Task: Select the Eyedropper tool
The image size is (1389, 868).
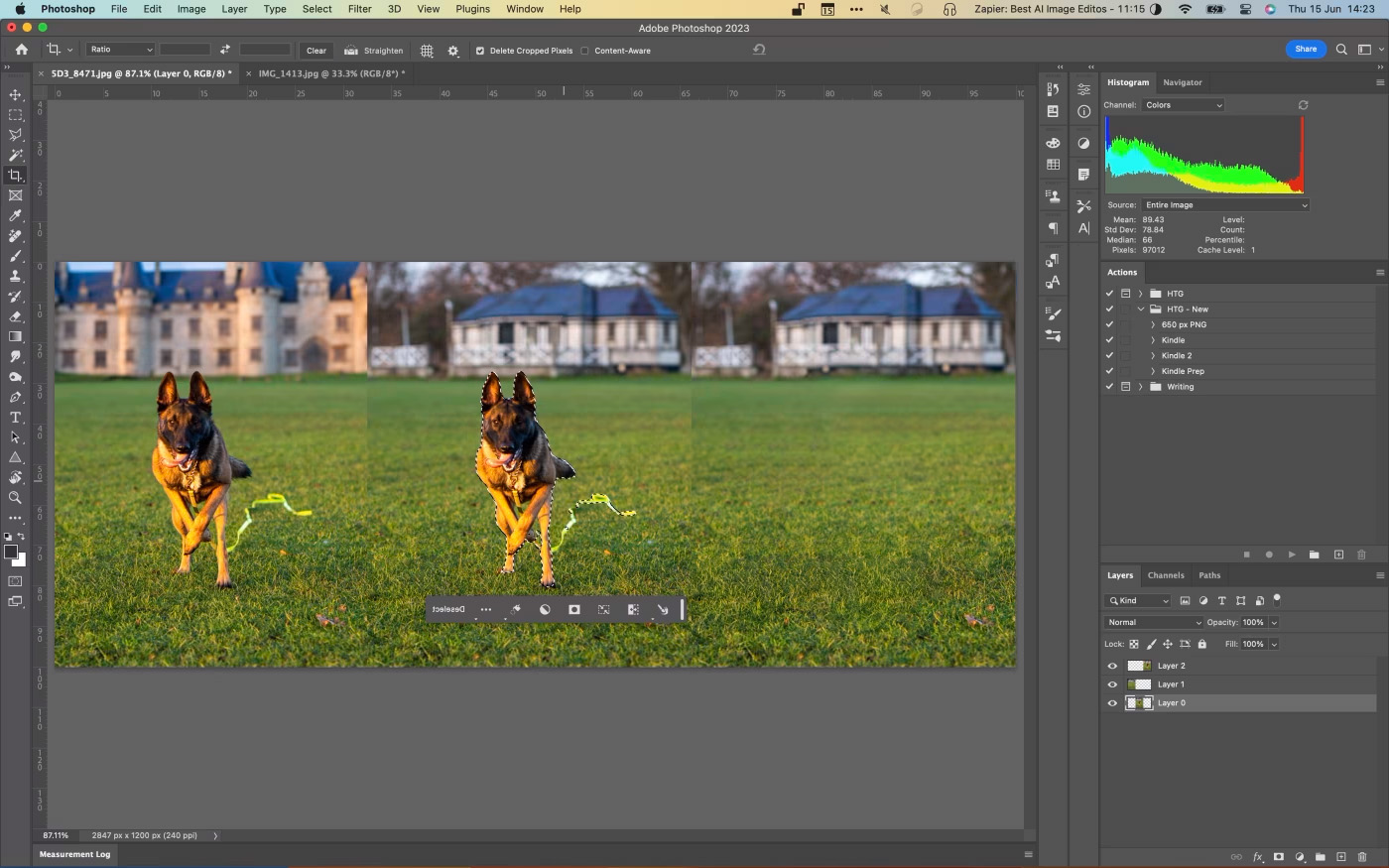Action: (15, 215)
